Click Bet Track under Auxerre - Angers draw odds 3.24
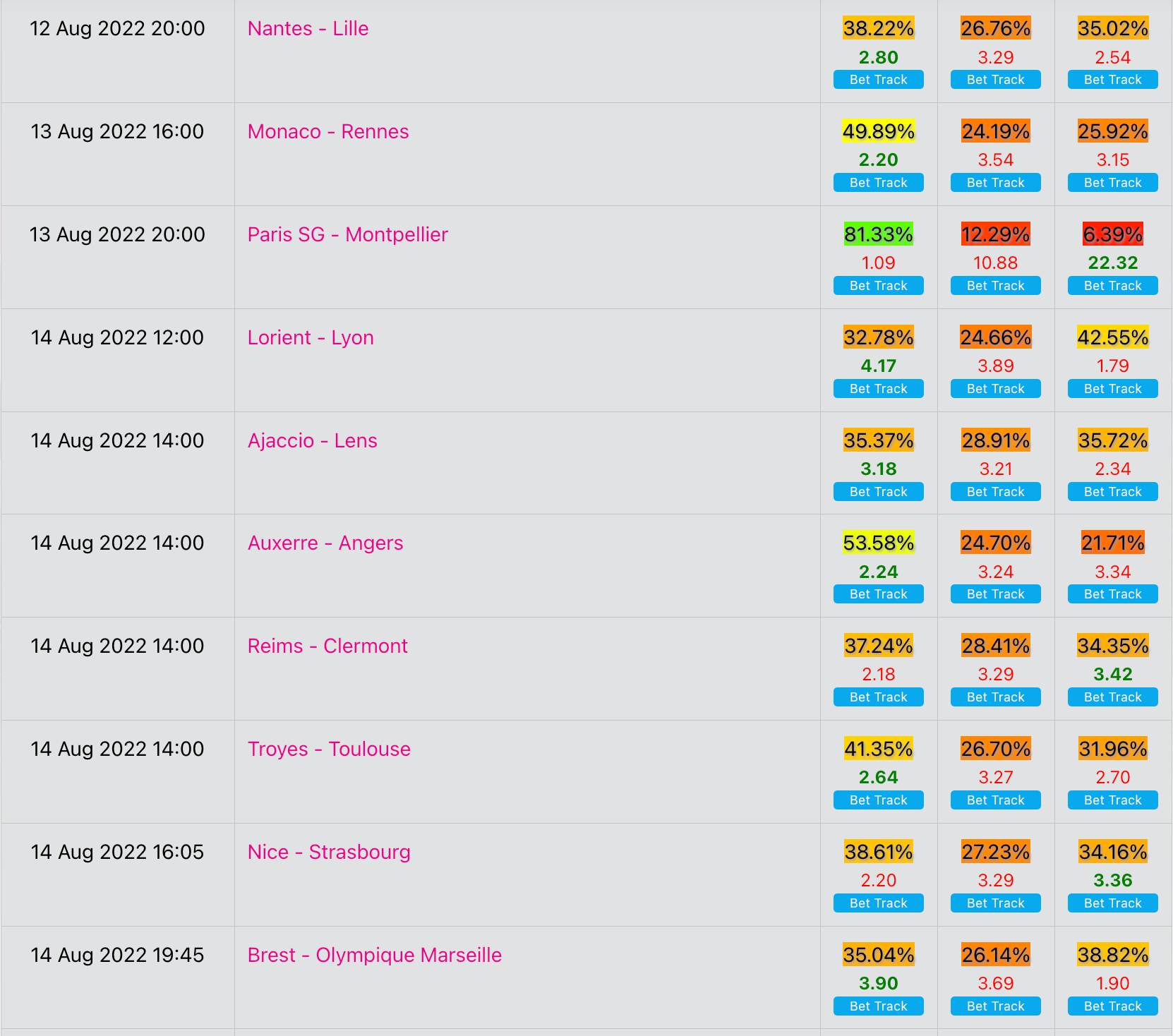1173x1036 pixels. pos(996,594)
